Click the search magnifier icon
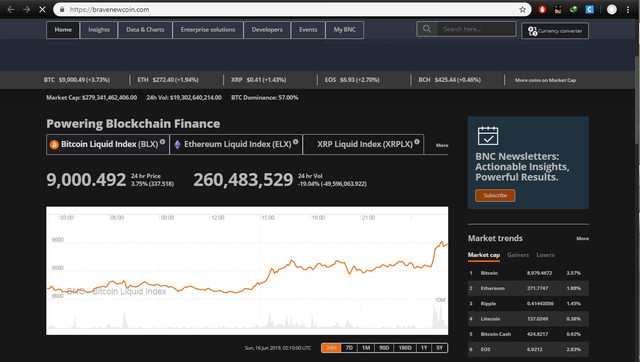640x362 pixels. click(x=427, y=29)
